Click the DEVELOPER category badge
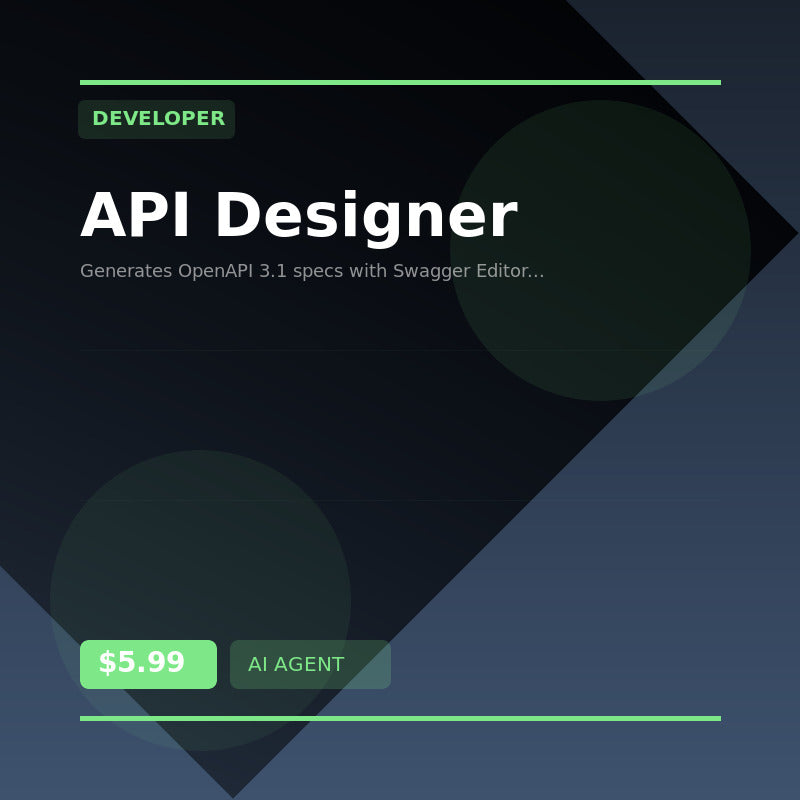The width and height of the screenshot is (800, 800). pos(156,119)
